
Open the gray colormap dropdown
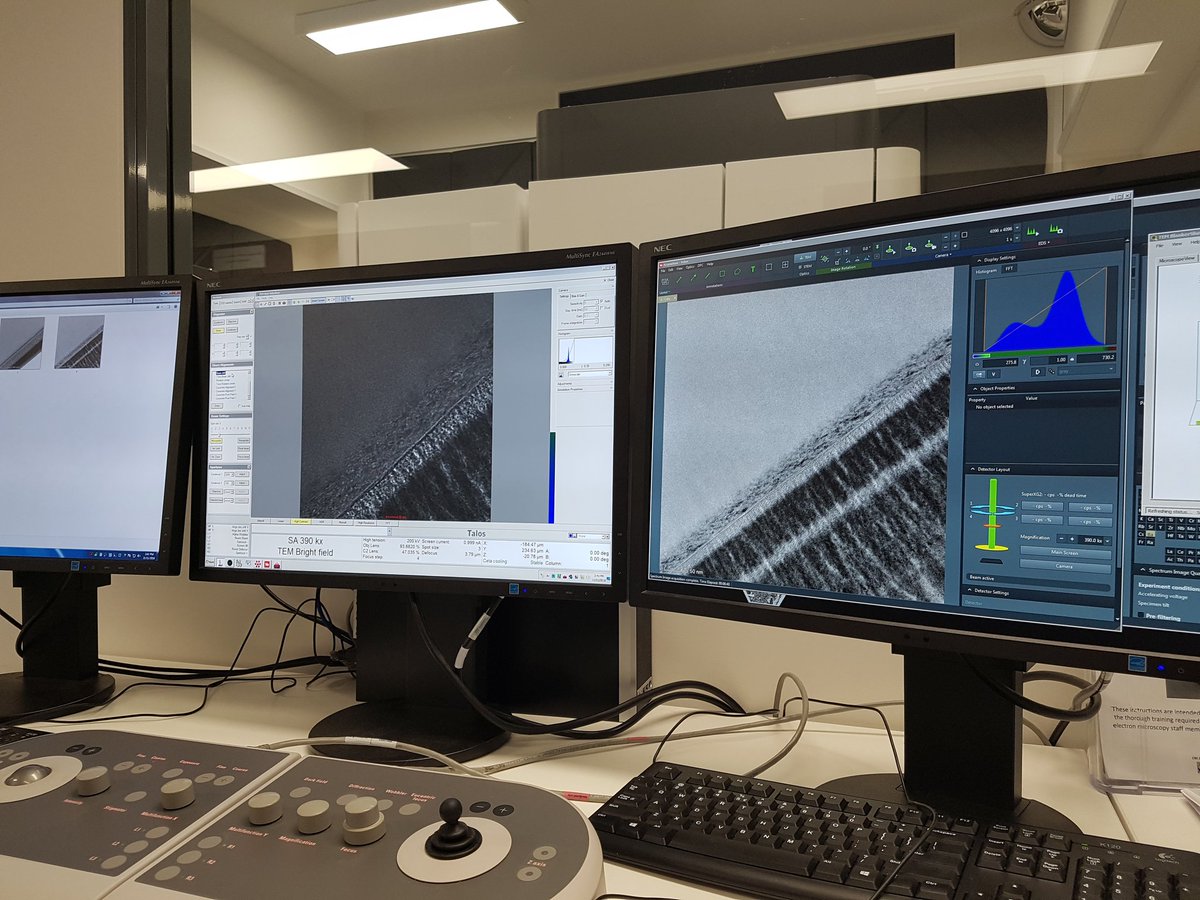click(1086, 370)
